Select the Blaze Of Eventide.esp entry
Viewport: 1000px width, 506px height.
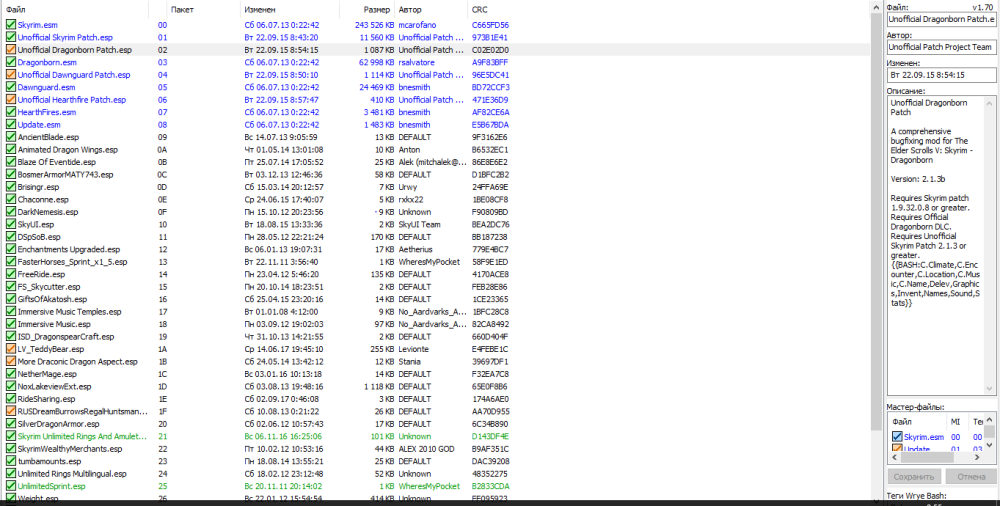click(57, 162)
